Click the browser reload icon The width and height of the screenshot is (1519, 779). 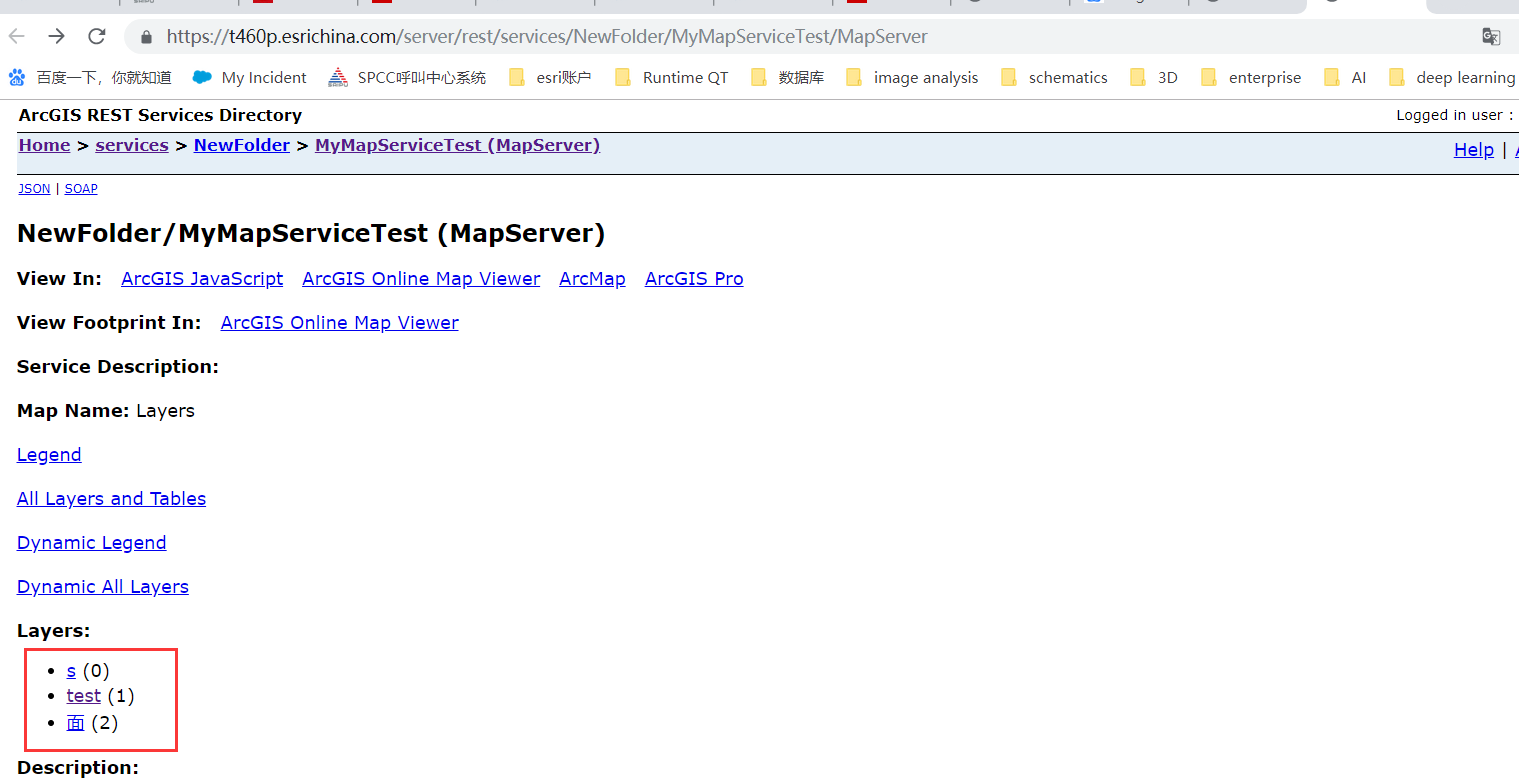[x=97, y=37]
